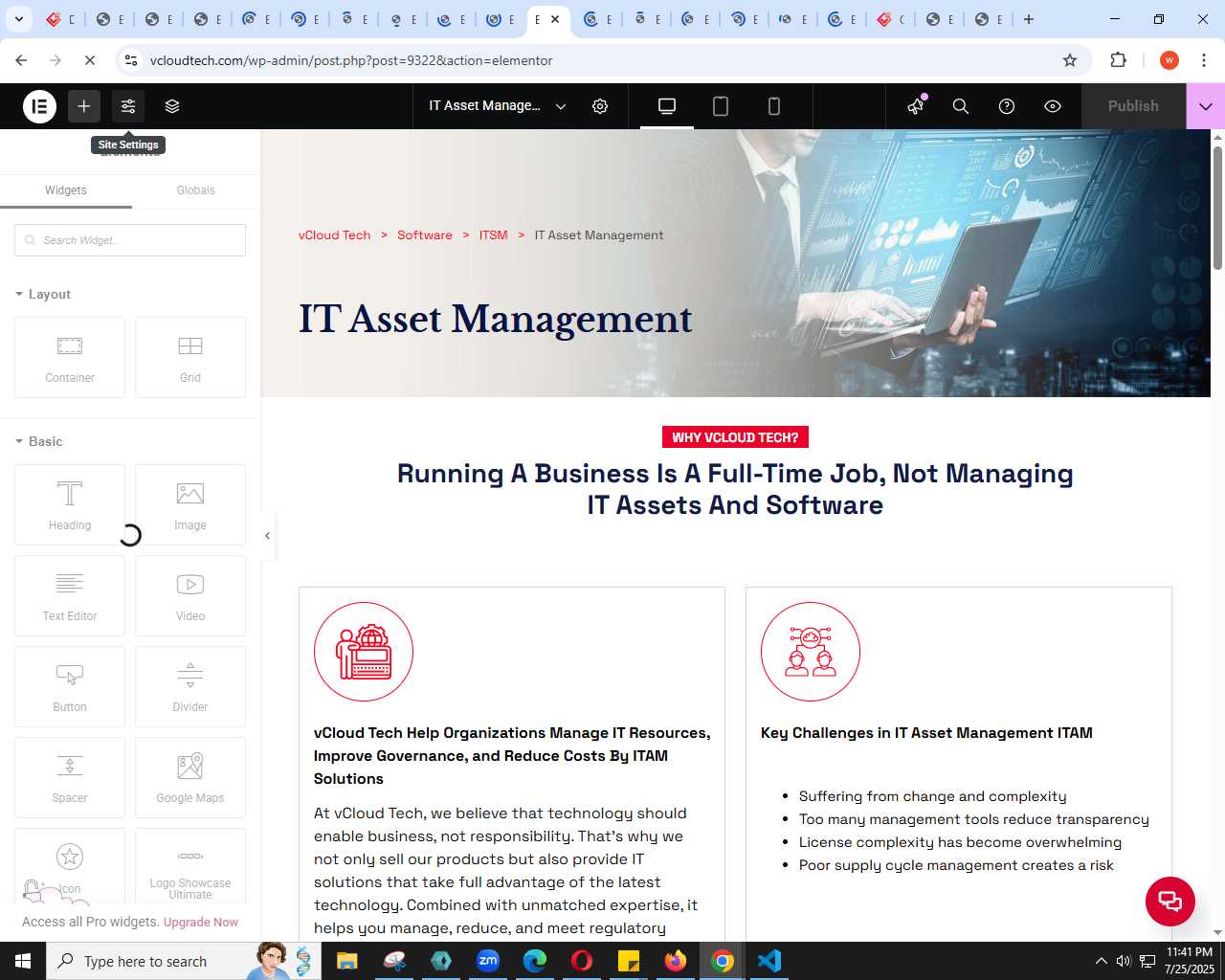
Task: Collapse the Layout section
Action: pyautogui.click(x=43, y=294)
